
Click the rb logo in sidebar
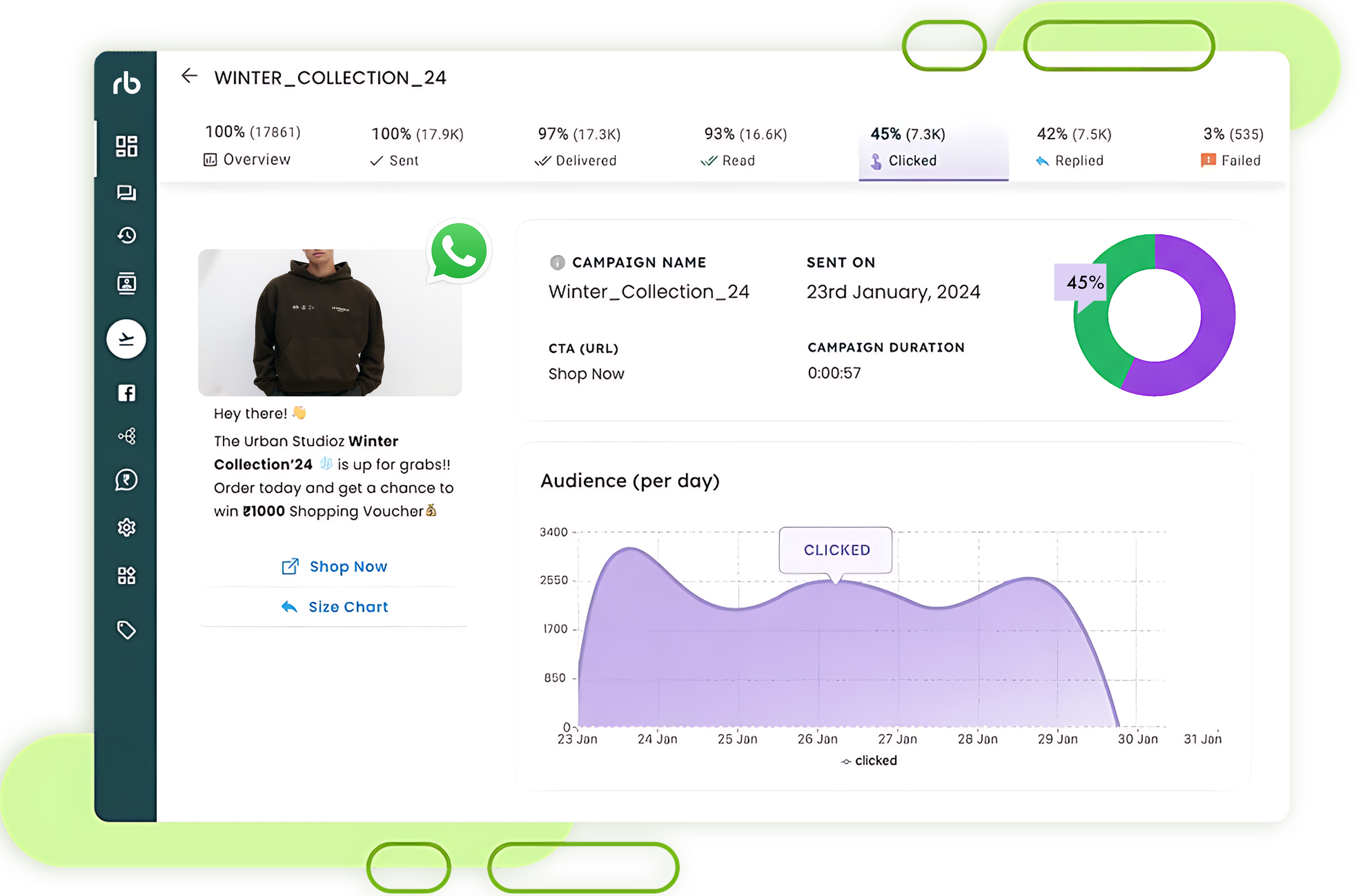tap(126, 84)
